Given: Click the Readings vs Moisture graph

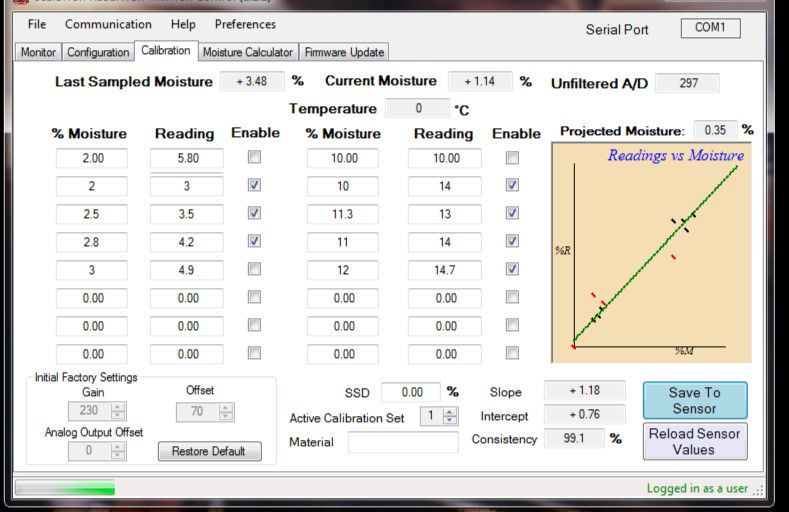Looking at the screenshot, I should coord(652,253).
